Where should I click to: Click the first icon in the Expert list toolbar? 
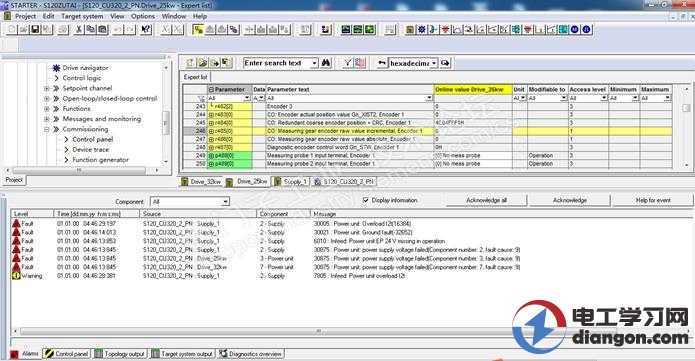pyautogui.click(x=190, y=63)
